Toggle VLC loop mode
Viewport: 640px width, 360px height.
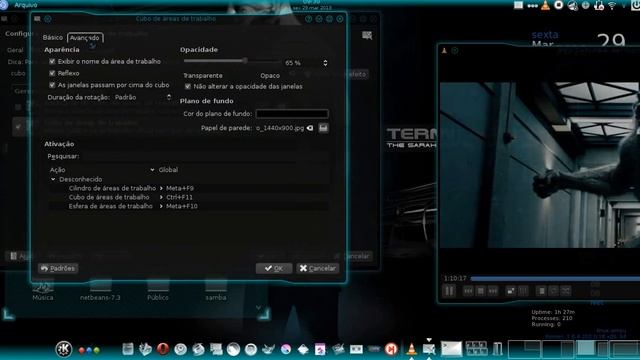pos(554,291)
